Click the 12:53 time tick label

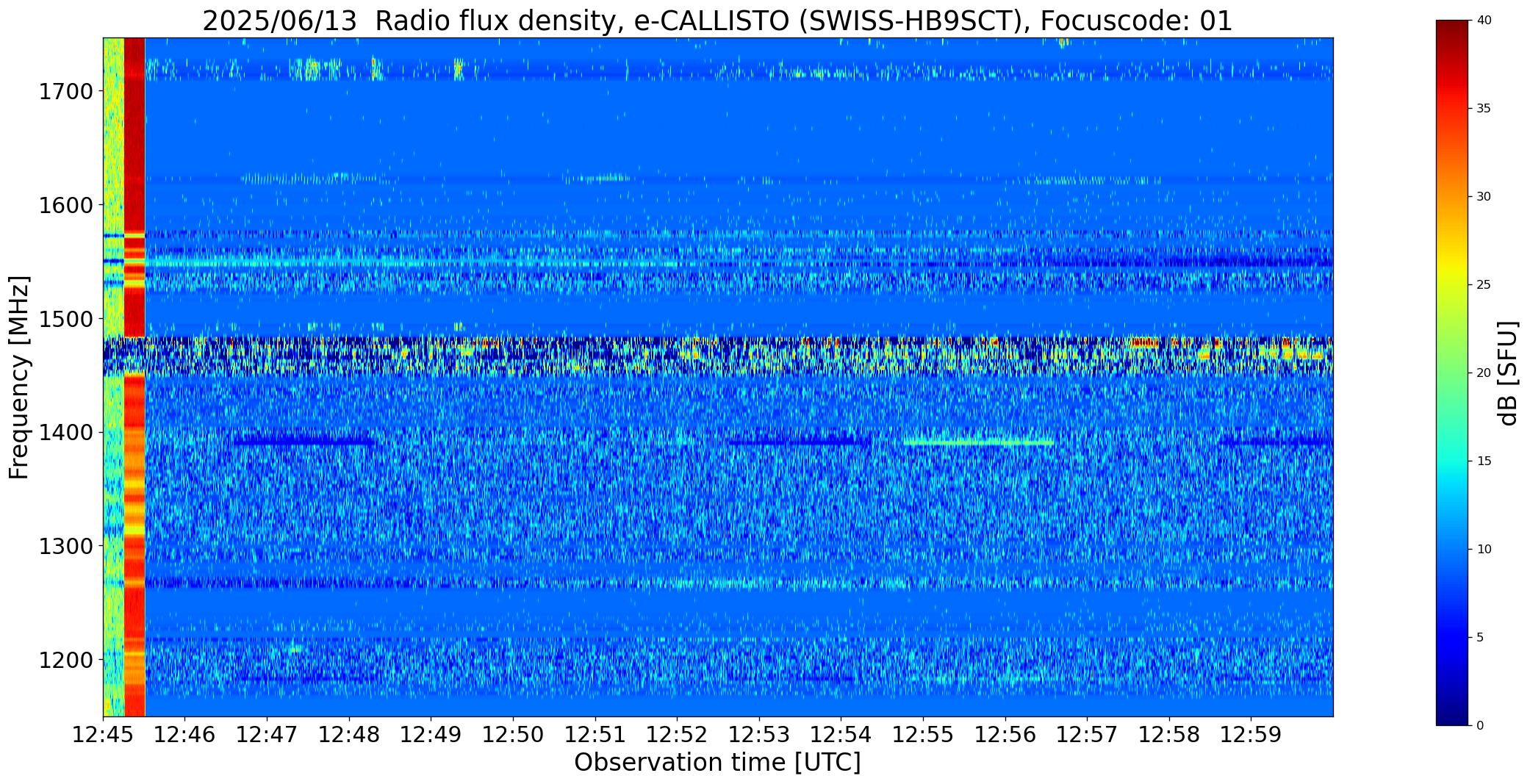pos(759,734)
